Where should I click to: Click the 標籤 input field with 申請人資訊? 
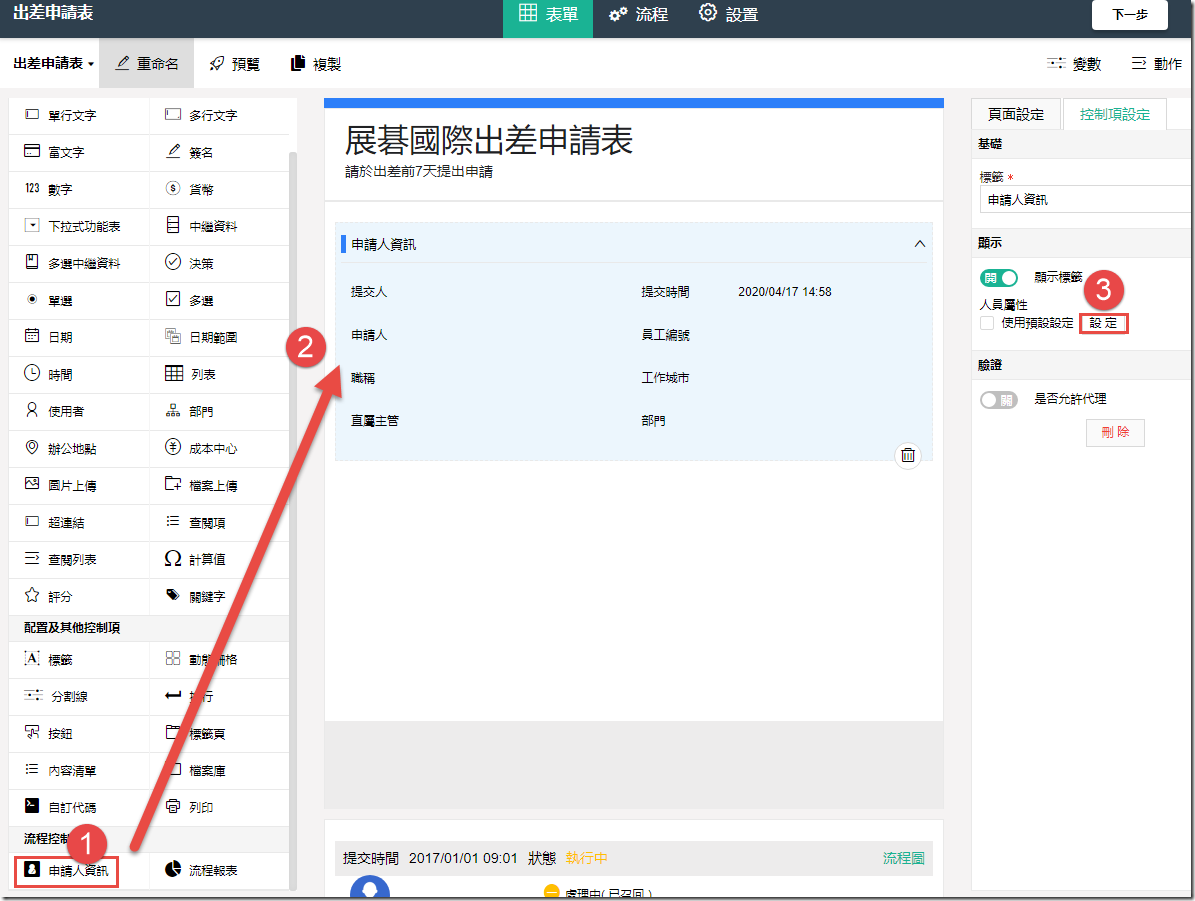tap(1084, 200)
